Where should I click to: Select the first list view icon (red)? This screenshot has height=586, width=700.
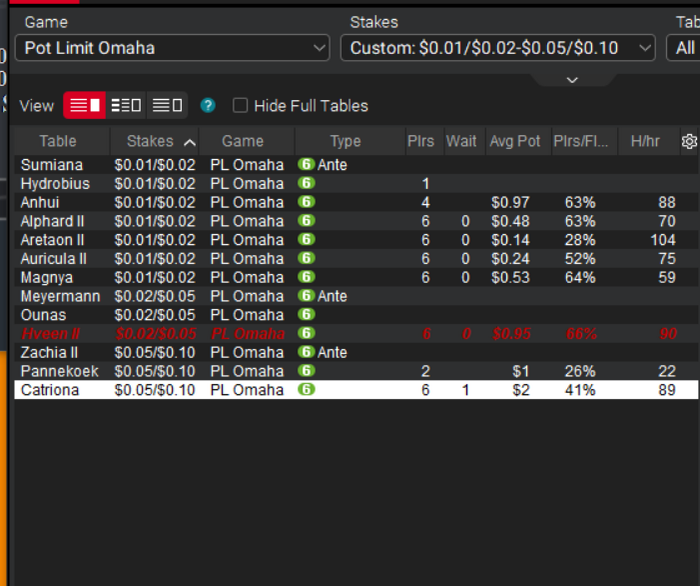tap(84, 106)
